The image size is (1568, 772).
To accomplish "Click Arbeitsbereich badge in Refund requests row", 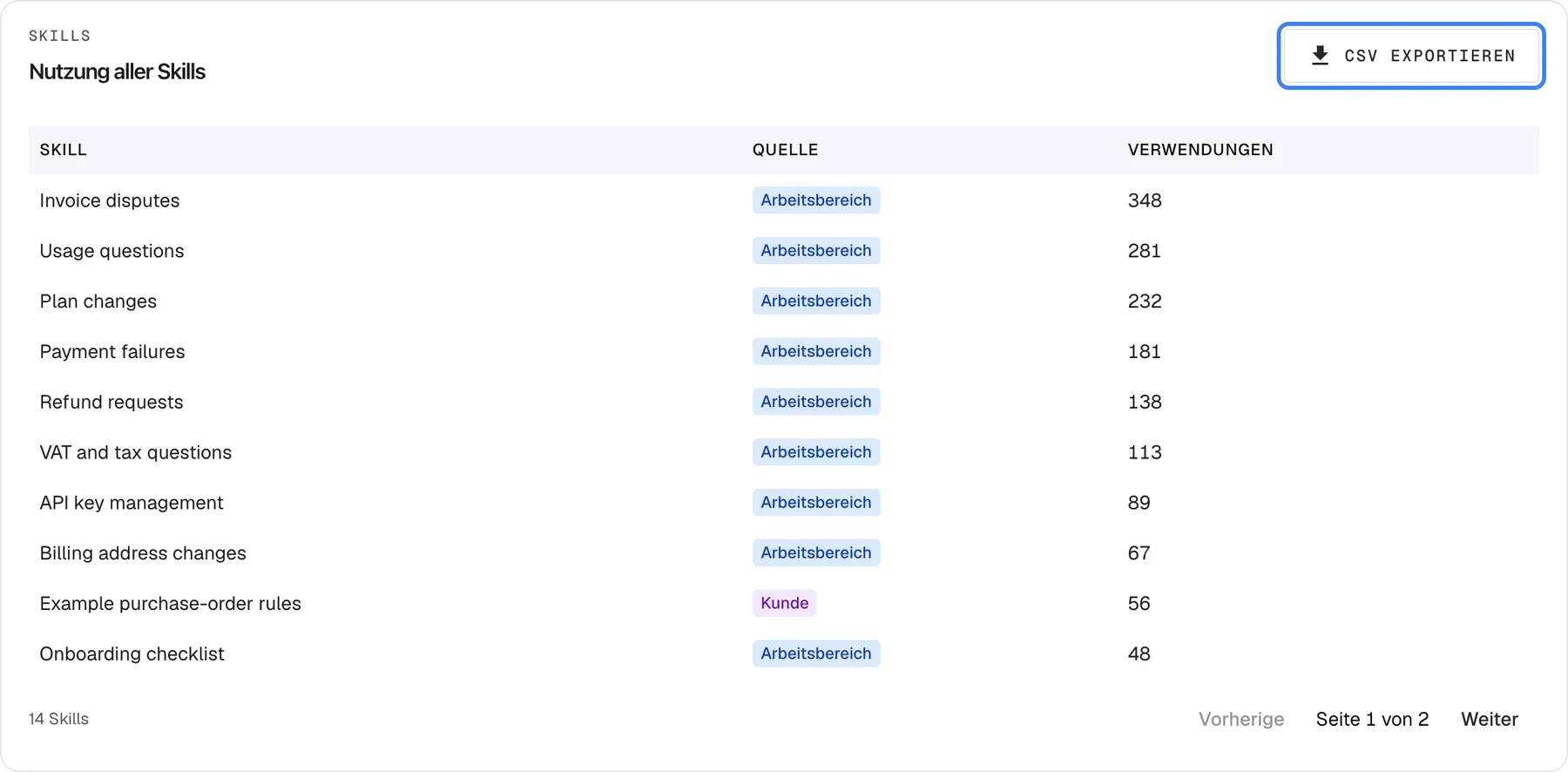I will click(816, 402).
